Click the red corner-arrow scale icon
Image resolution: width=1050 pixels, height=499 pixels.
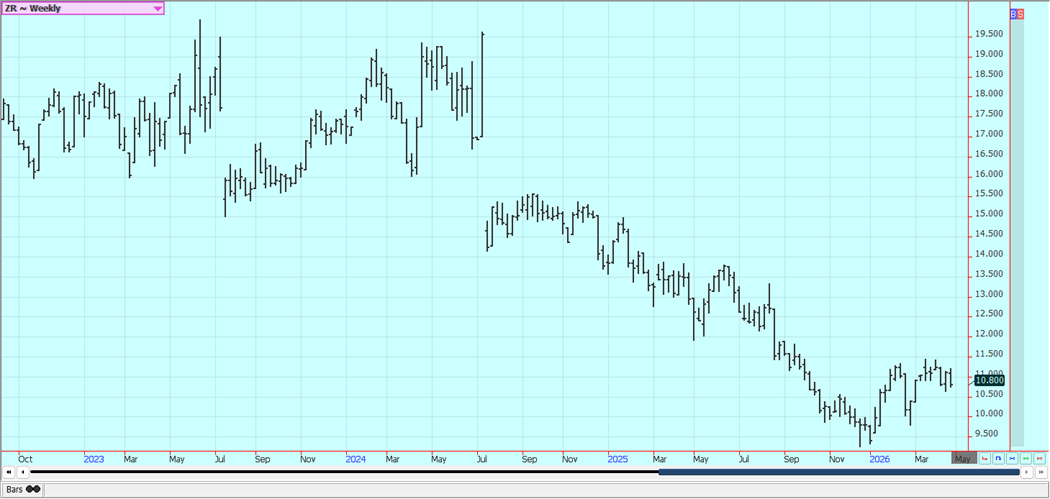(985, 459)
